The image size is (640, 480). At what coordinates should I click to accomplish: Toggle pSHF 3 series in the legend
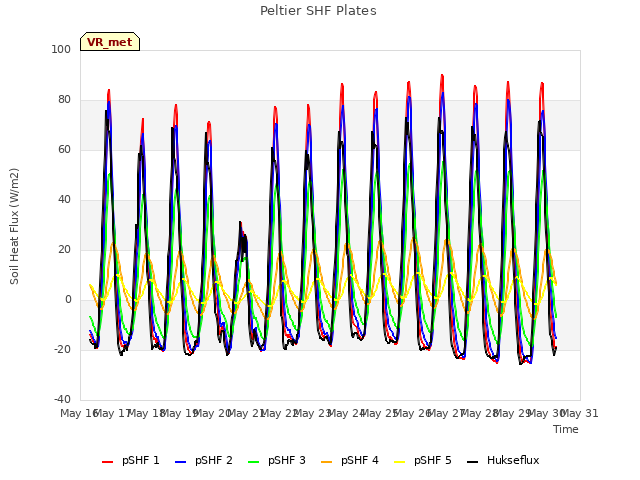point(277,461)
